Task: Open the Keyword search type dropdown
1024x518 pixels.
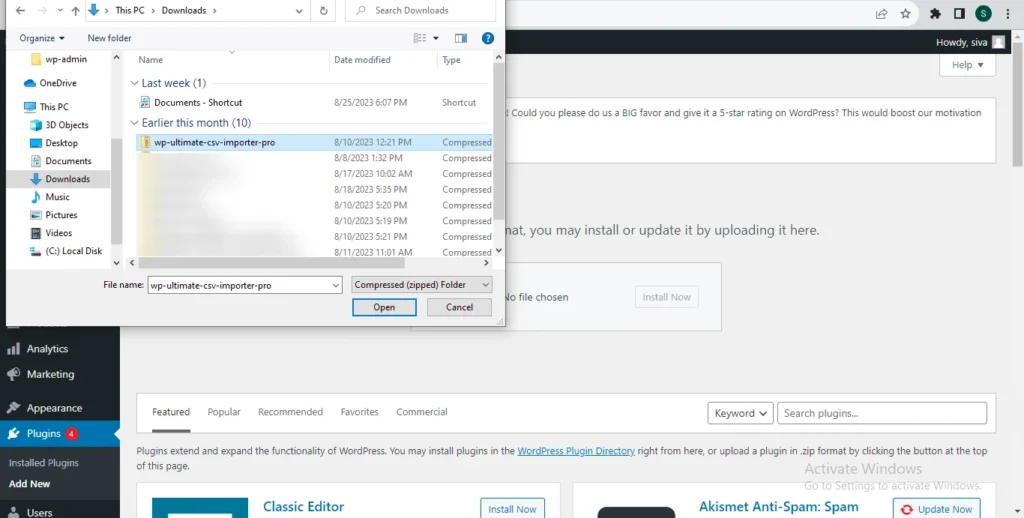Action: tap(741, 413)
